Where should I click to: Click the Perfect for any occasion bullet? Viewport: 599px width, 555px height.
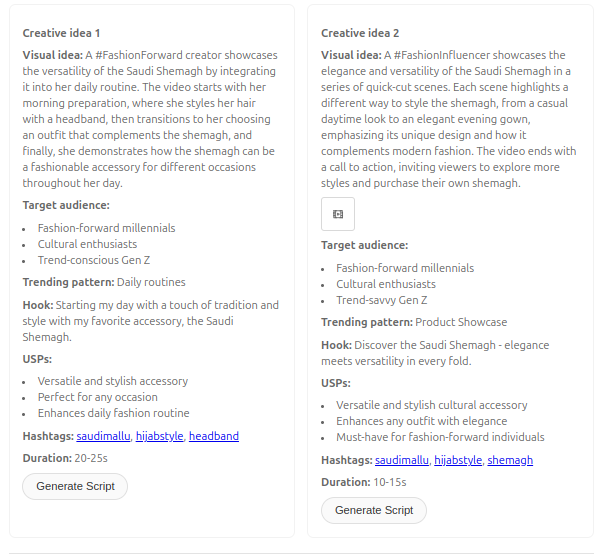tap(97, 397)
